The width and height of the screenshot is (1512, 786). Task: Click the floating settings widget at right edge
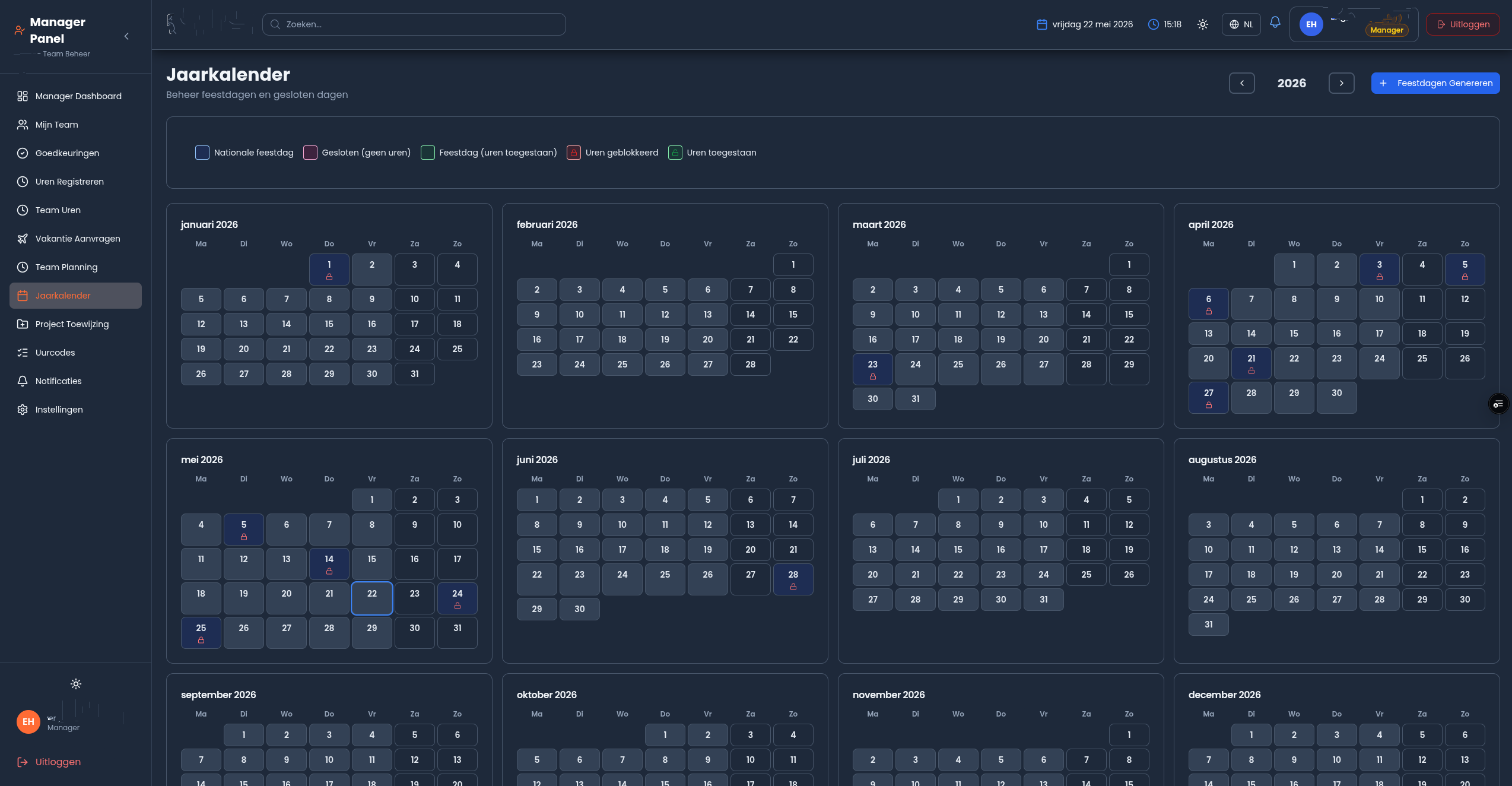pos(1498,404)
